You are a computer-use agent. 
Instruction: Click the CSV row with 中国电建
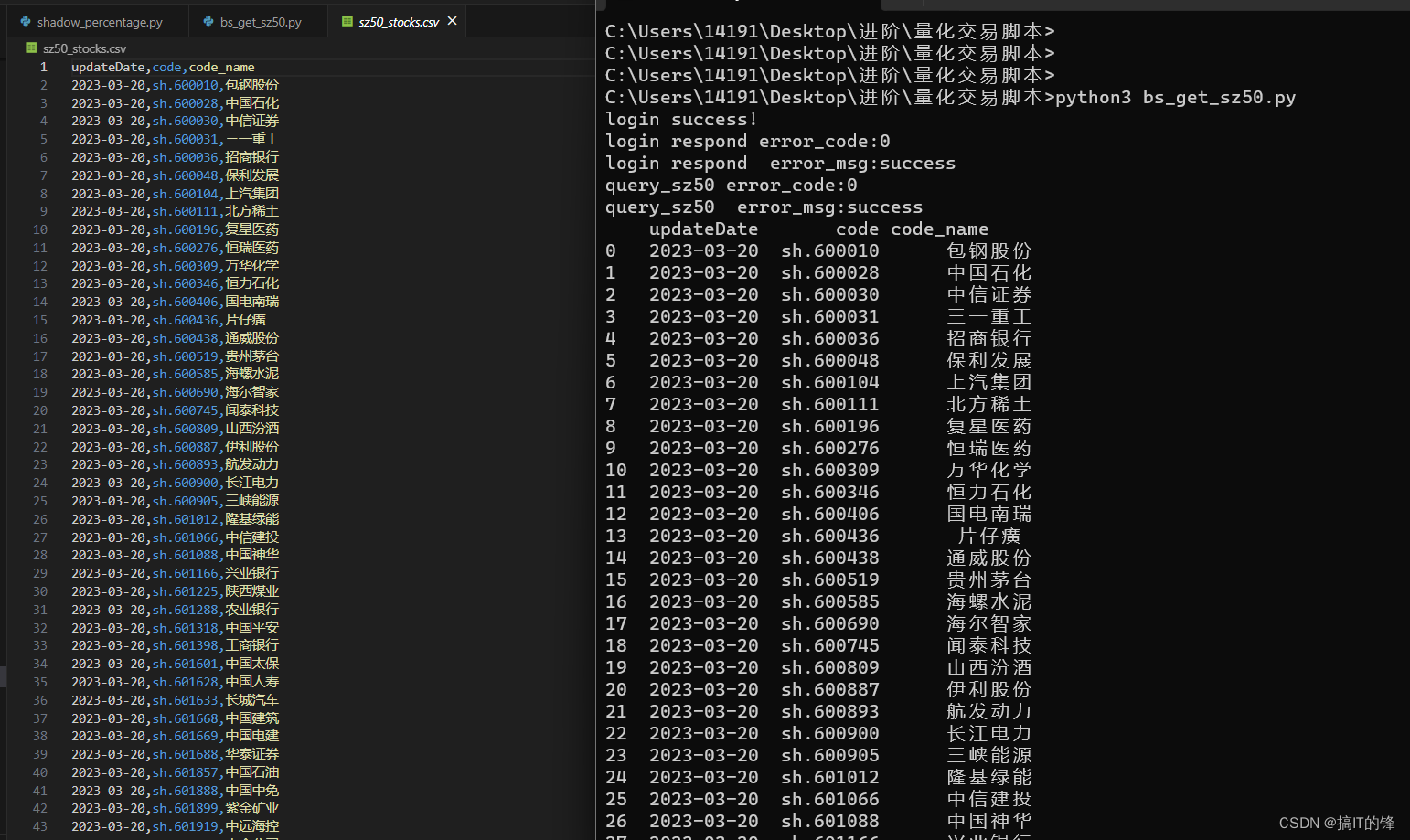(175, 736)
